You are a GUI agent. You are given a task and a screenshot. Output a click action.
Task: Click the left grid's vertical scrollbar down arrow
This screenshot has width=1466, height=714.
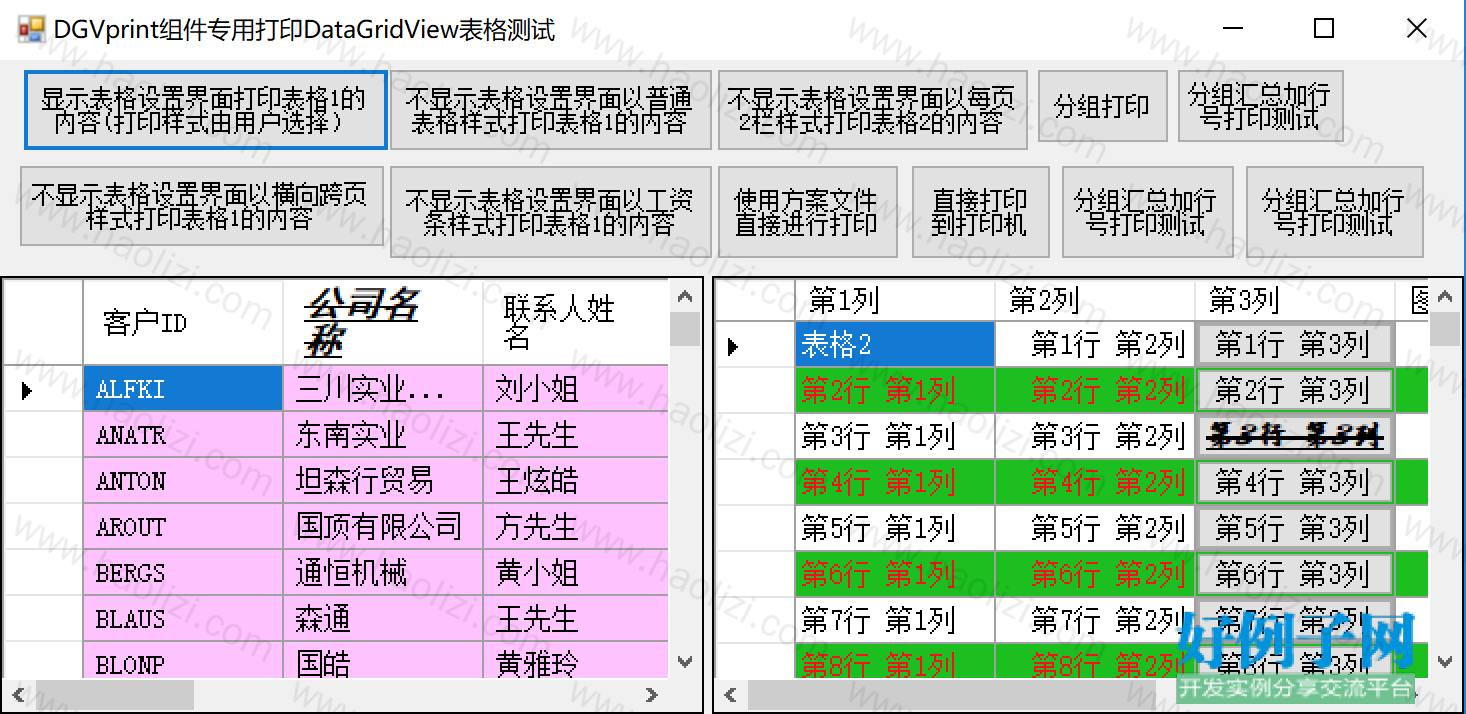pyautogui.click(x=685, y=662)
